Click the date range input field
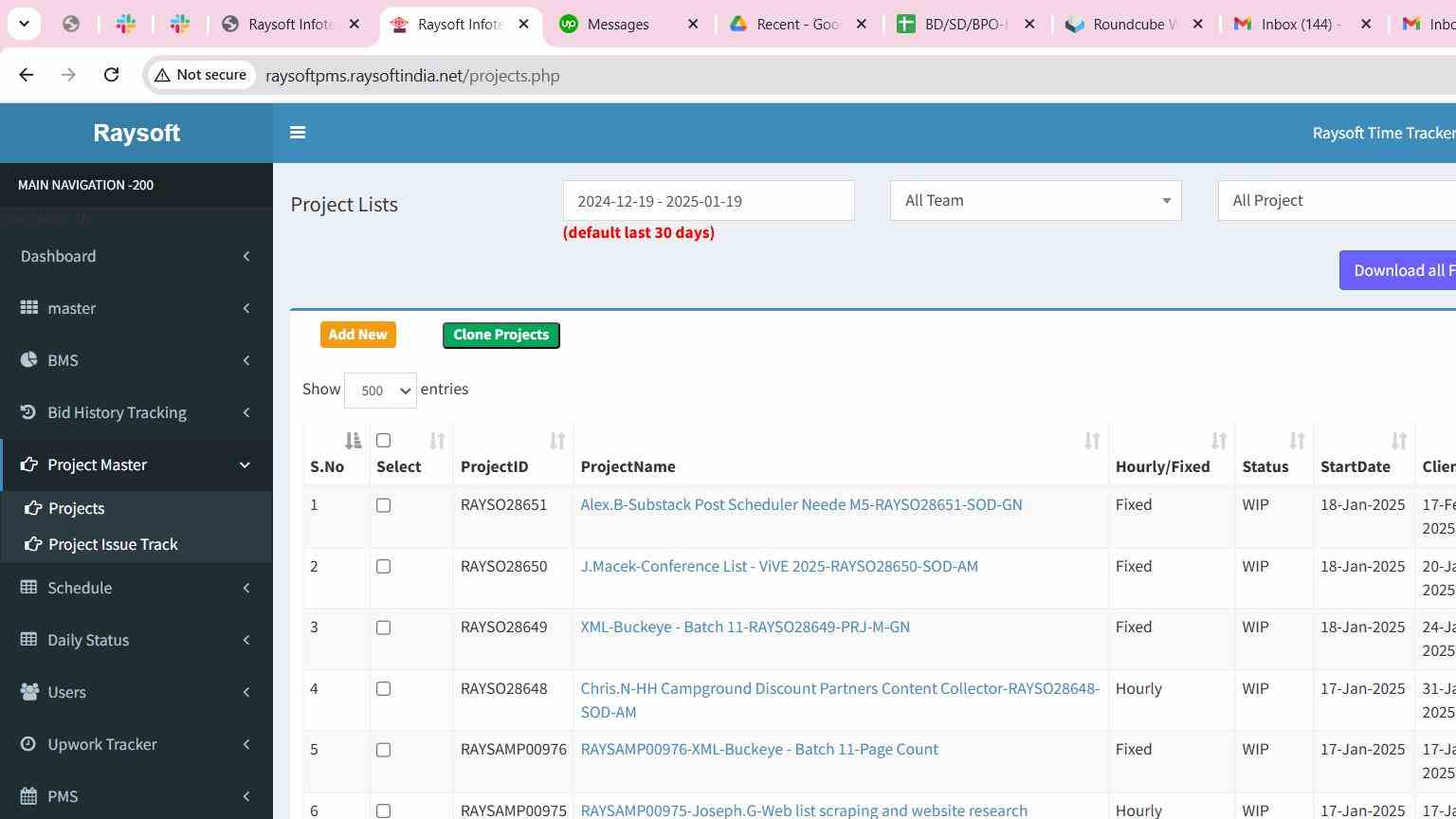This screenshot has height=819, width=1456. point(709,201)
